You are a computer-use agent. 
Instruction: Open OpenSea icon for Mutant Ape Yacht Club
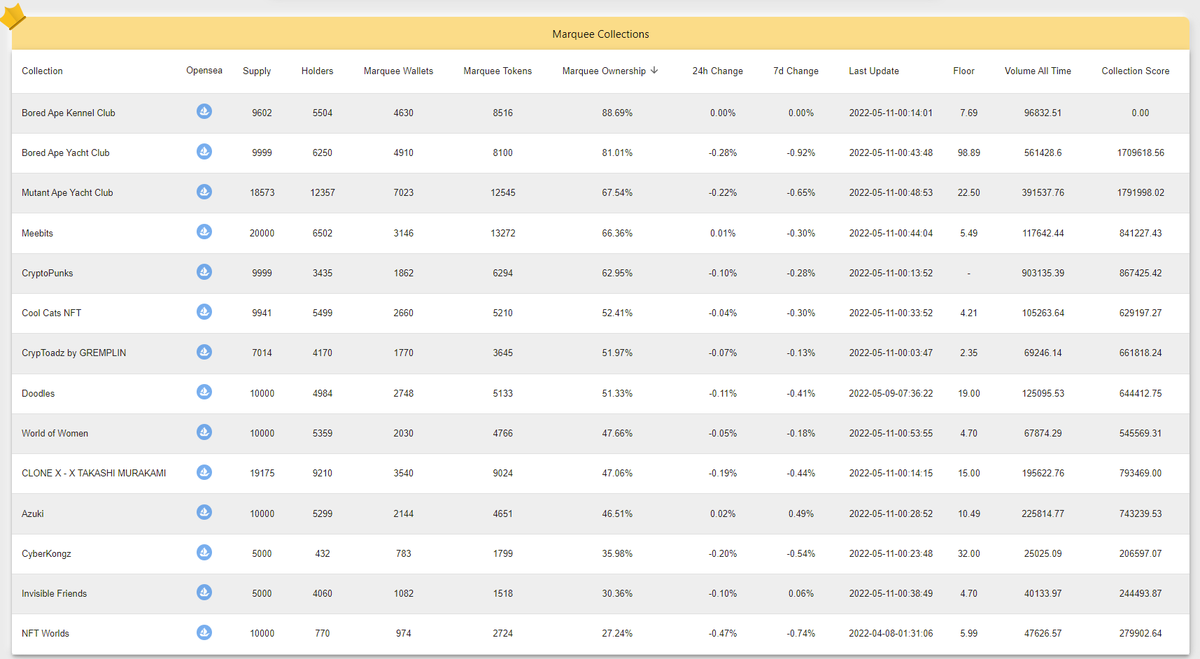coord(204,191)
